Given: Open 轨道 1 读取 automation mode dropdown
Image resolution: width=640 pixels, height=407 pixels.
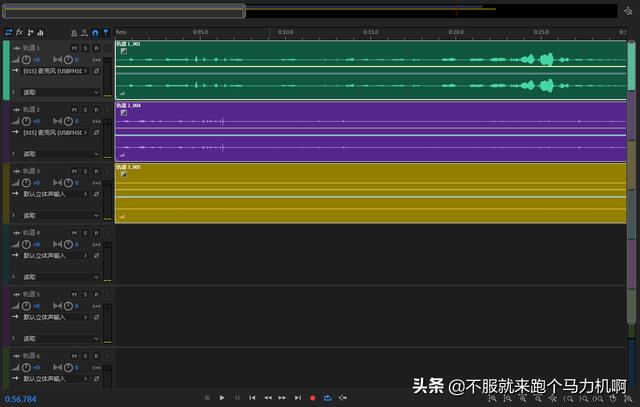Looking at the screenshot, I should [60, 92].
